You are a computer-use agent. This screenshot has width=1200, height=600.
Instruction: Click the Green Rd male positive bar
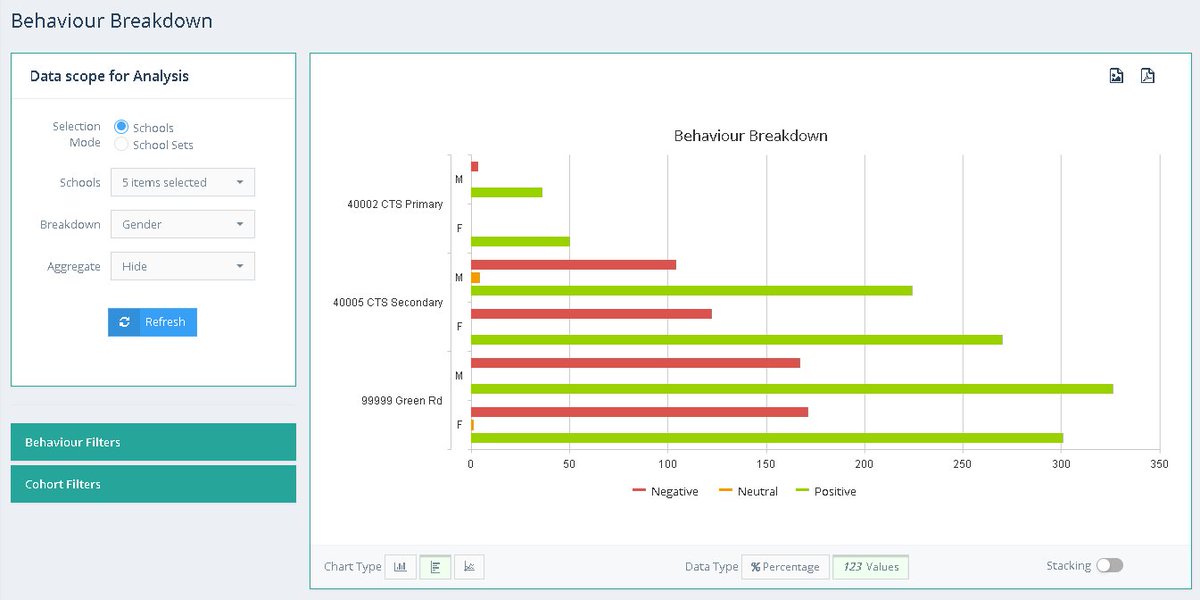click(x=792, y=389)
